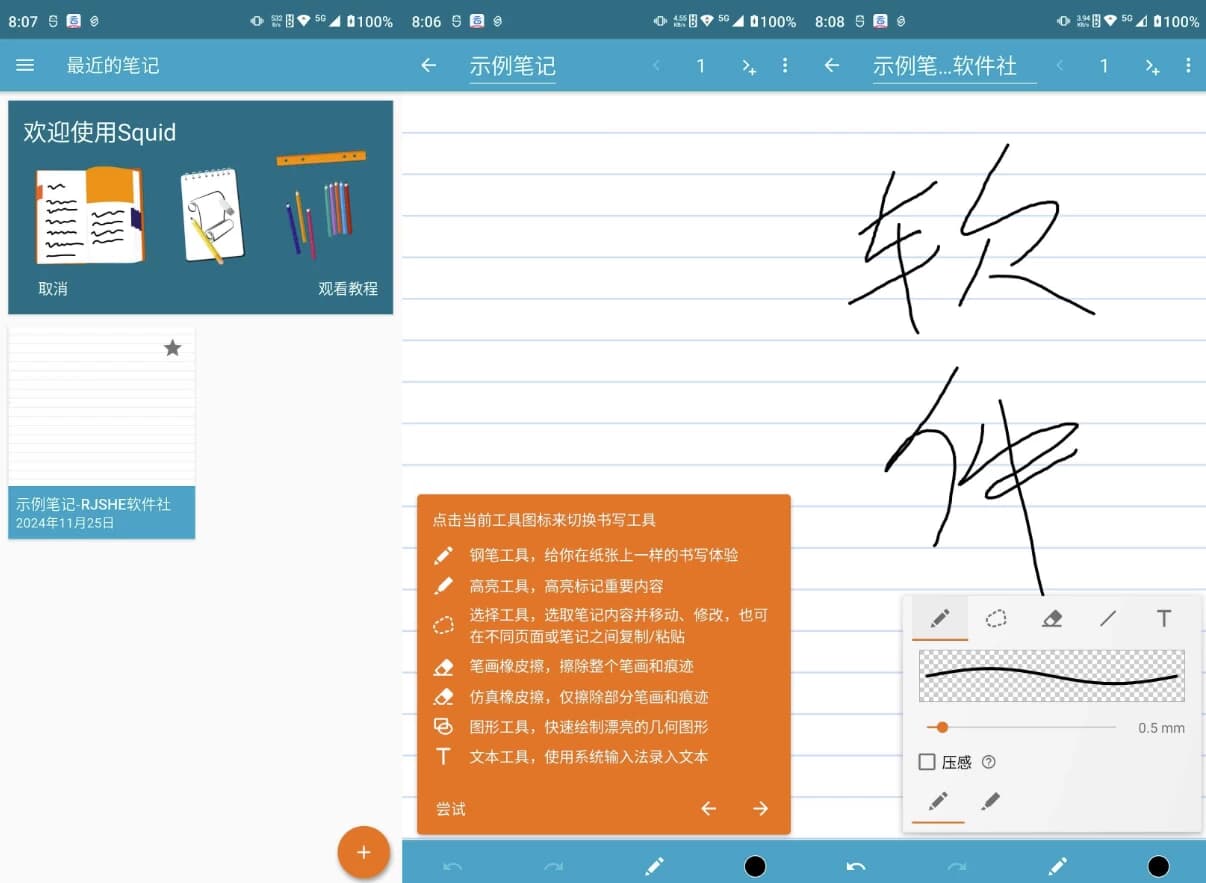
Task: Tap the add new page icon
Action: (749, 66)
